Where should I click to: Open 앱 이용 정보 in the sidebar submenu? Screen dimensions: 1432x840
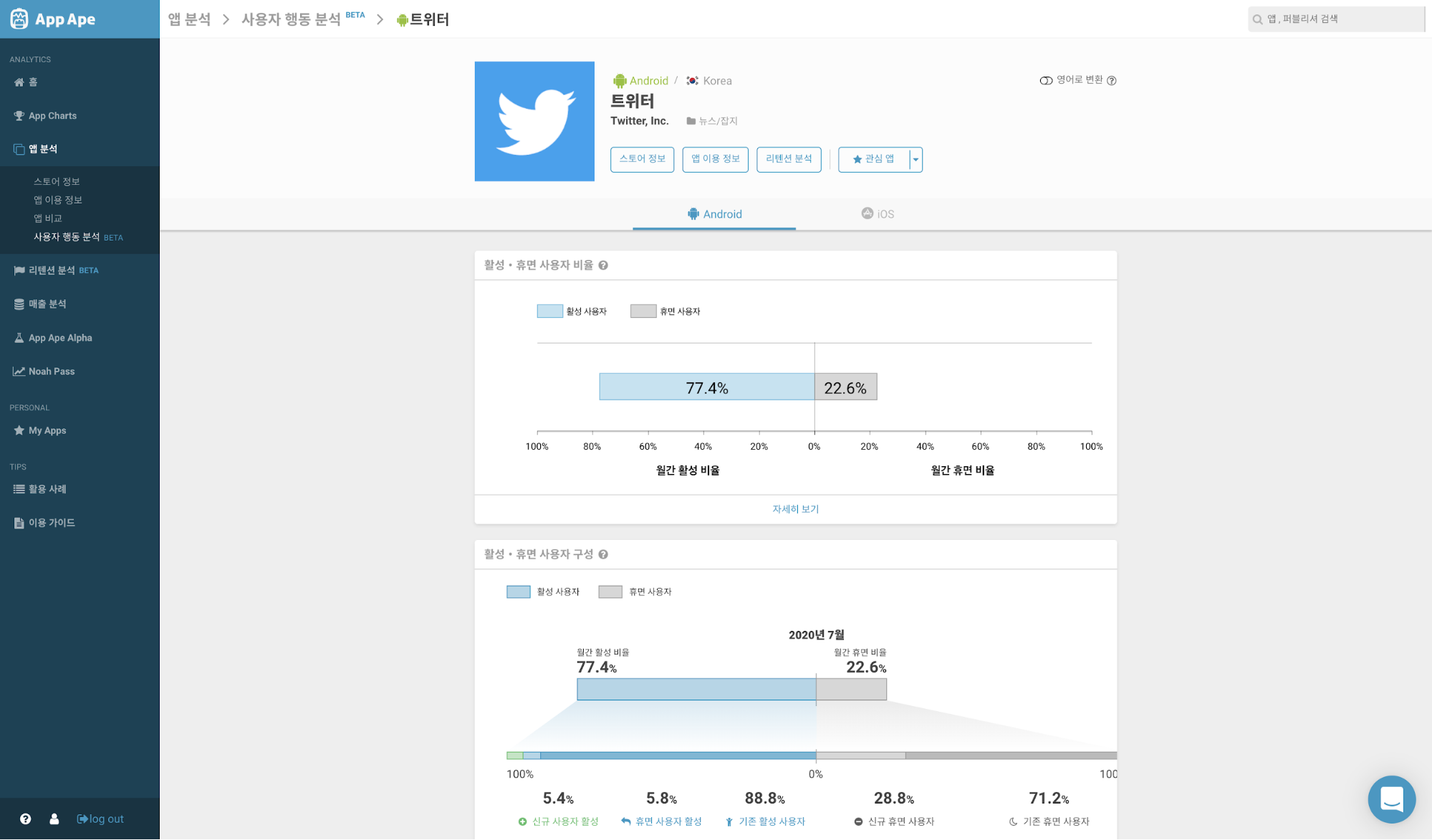[x=58, y=201]
